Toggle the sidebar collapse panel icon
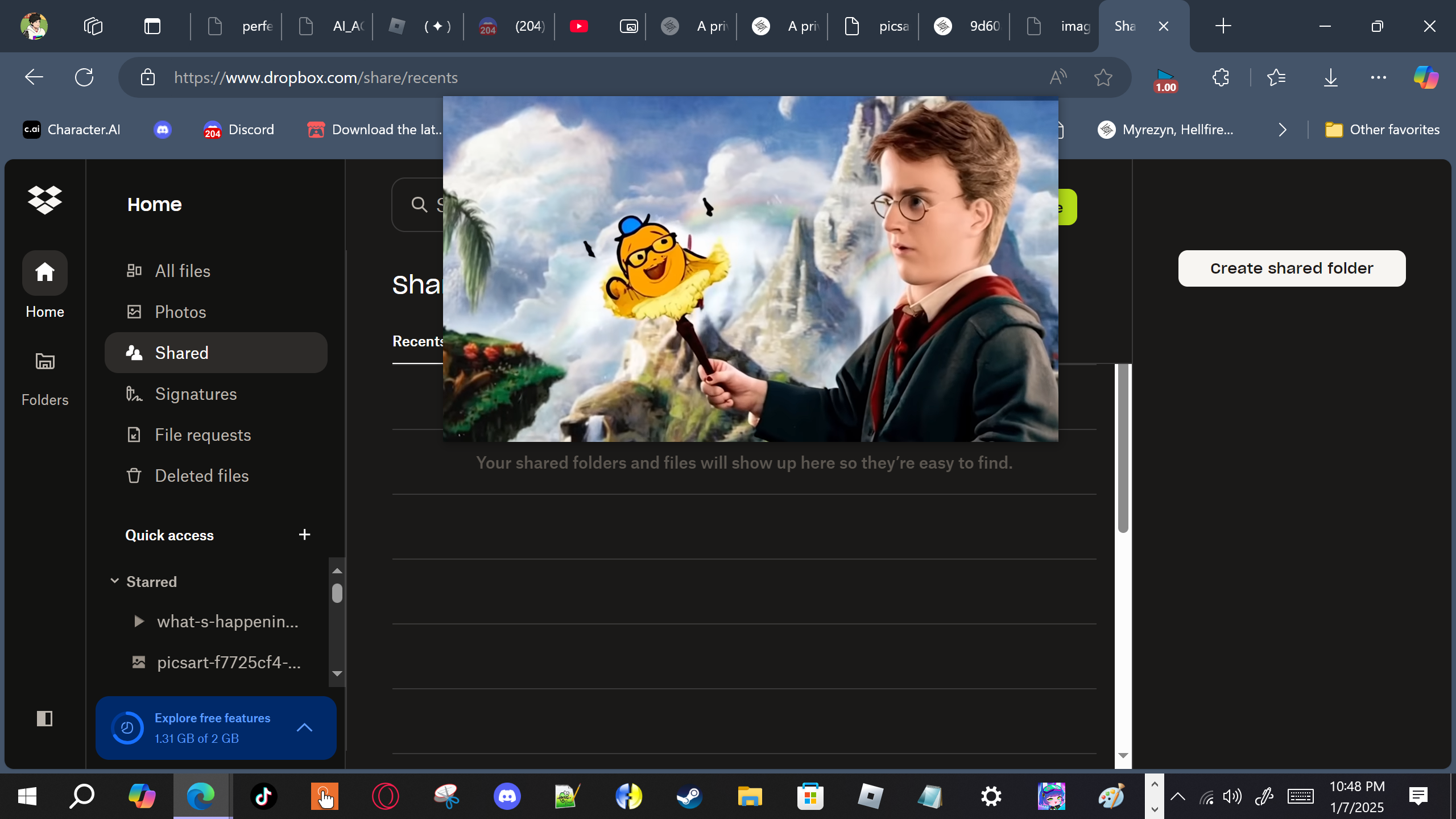The image size is (1456, 819). pos(44,718)
